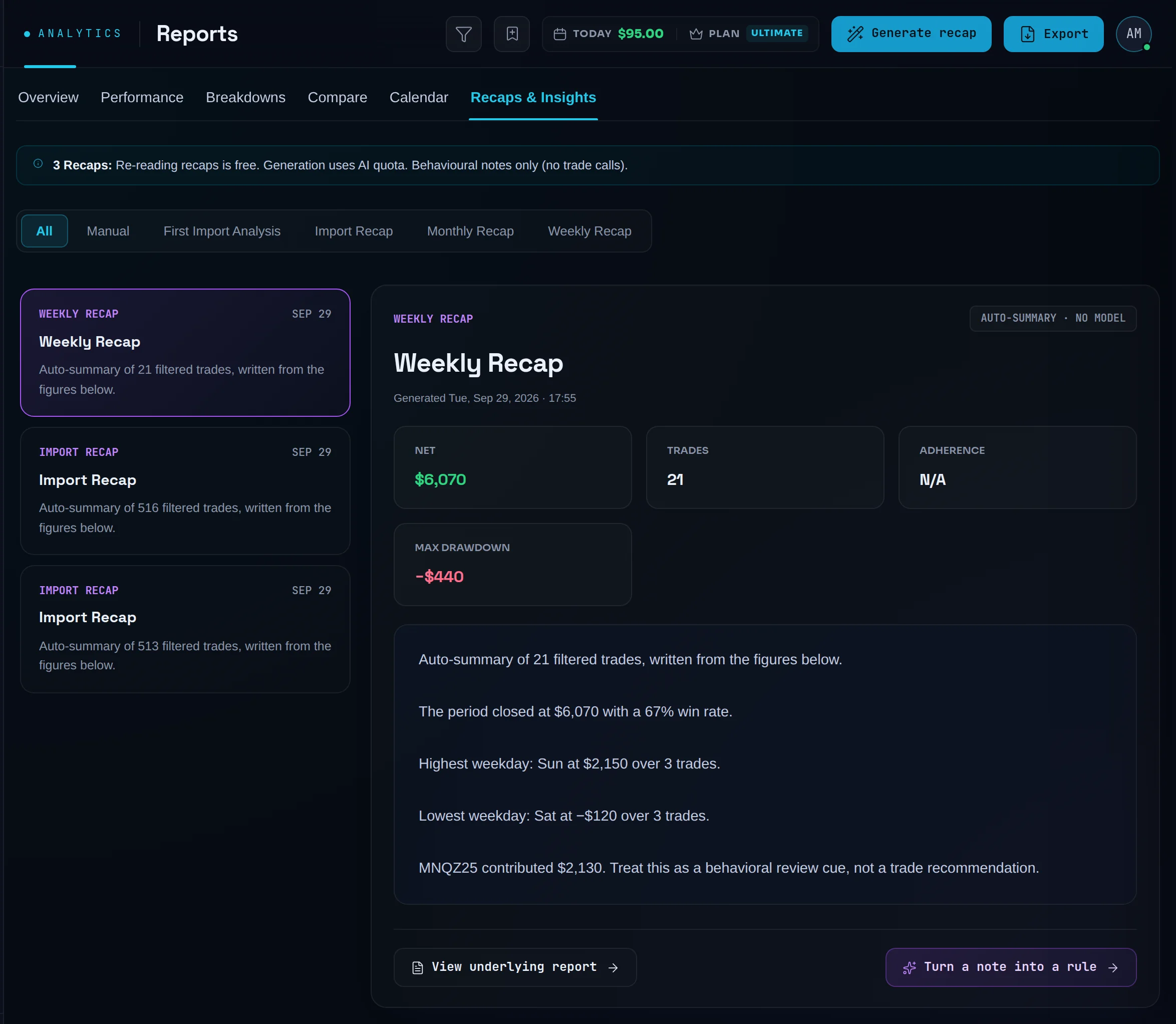Click the Generated Tue, Sep 29, 2026 timestamp

484,398
